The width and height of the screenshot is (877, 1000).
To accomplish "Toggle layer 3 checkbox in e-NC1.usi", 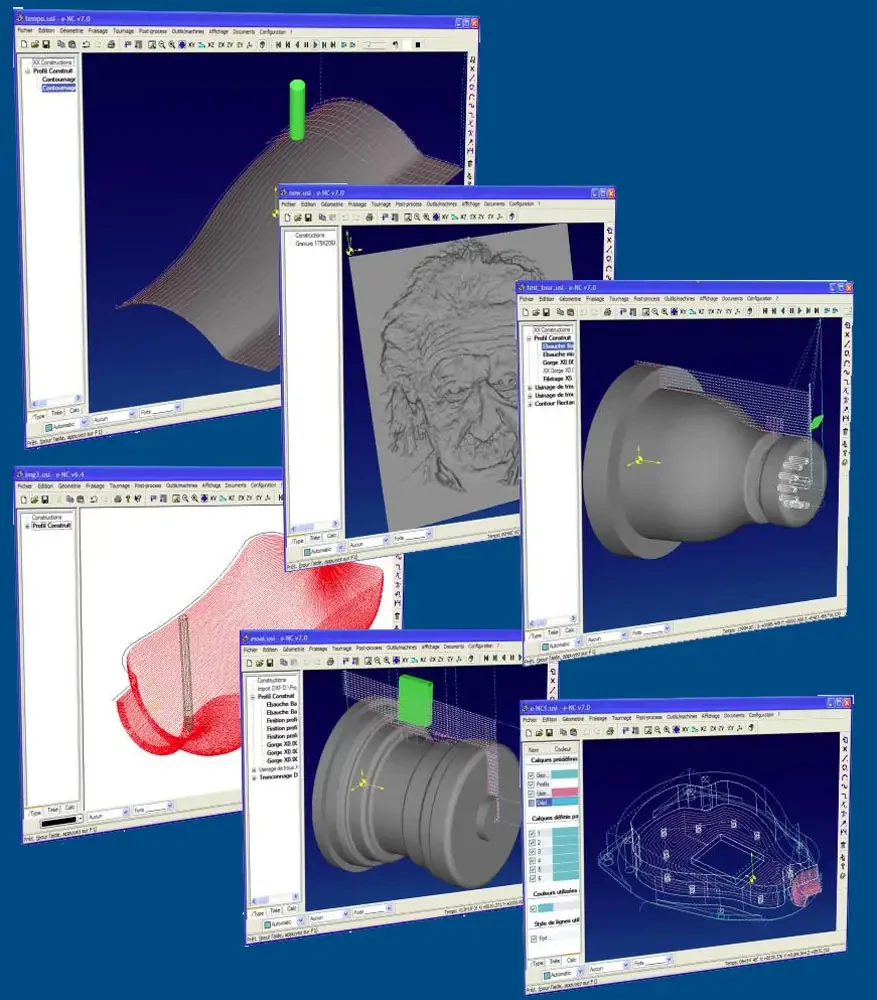I will click(532, 851).
